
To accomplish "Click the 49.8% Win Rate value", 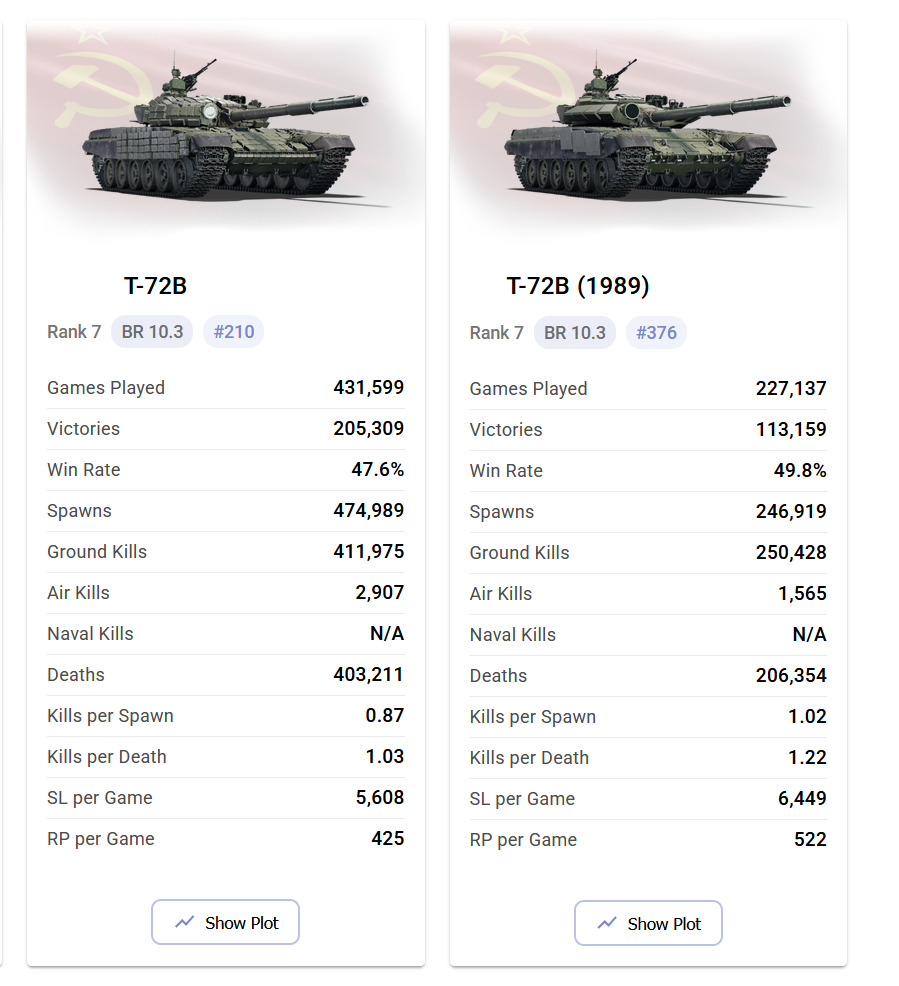I will point(801,470).
